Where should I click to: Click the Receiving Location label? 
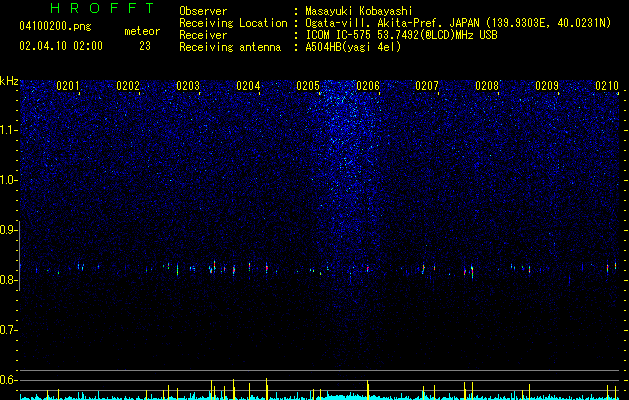[x=233, y=23]
